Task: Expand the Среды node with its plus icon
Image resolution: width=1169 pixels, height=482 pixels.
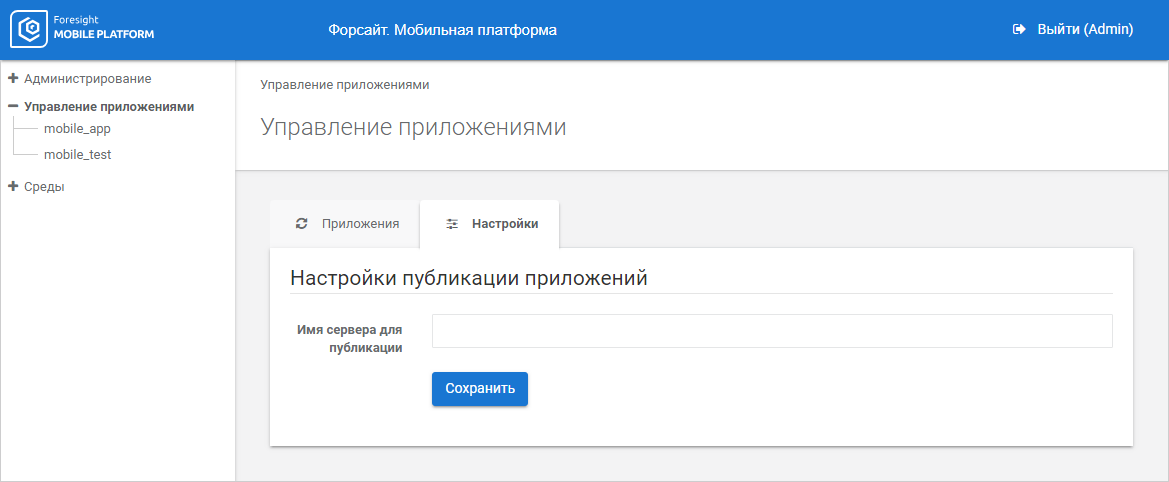Action: (x=13, y=186)
